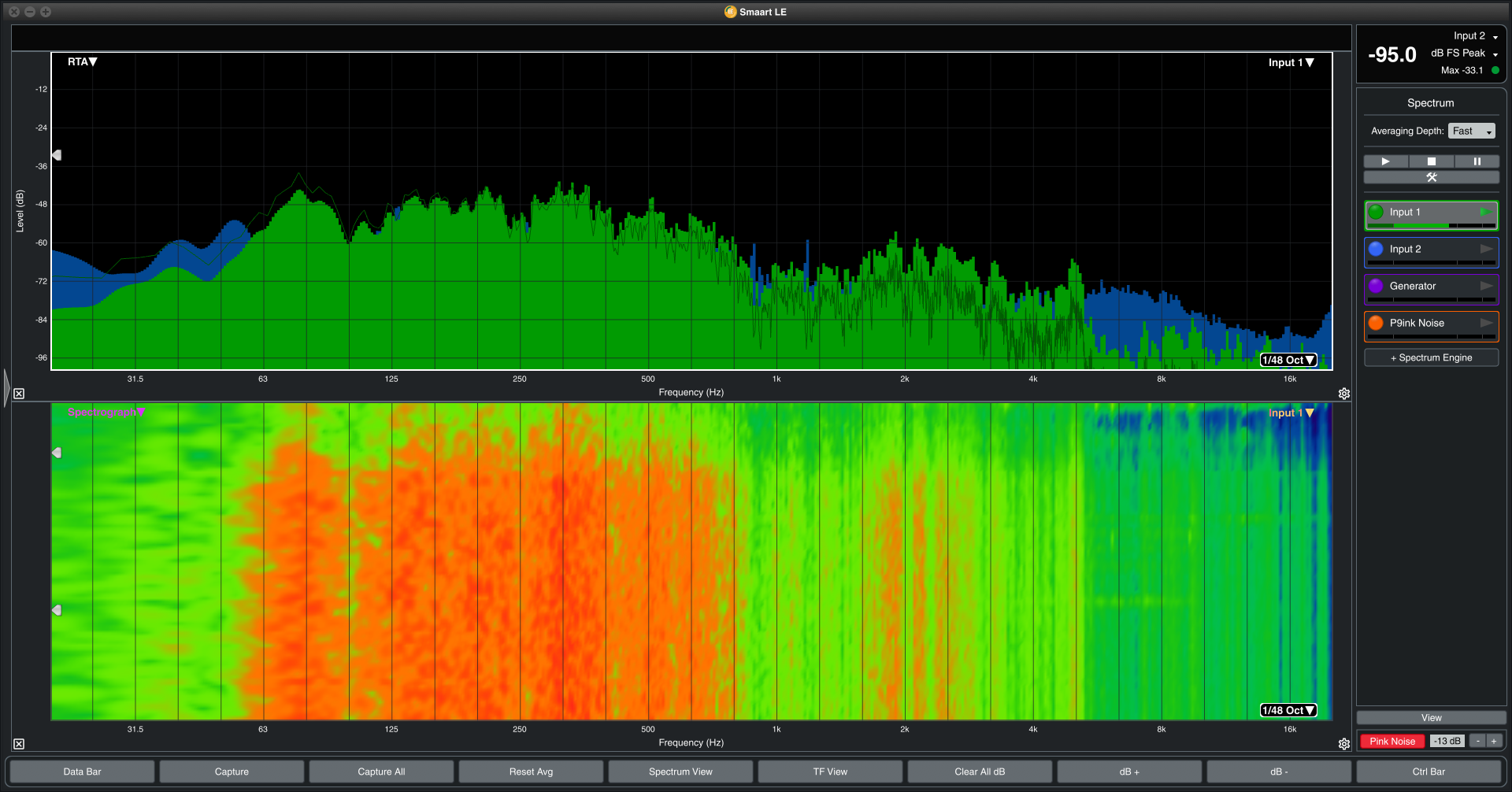Screen dimensions: 1512x792
Task: Toggle Input 1 engine run arrow
Action: tap(1485, 212)
